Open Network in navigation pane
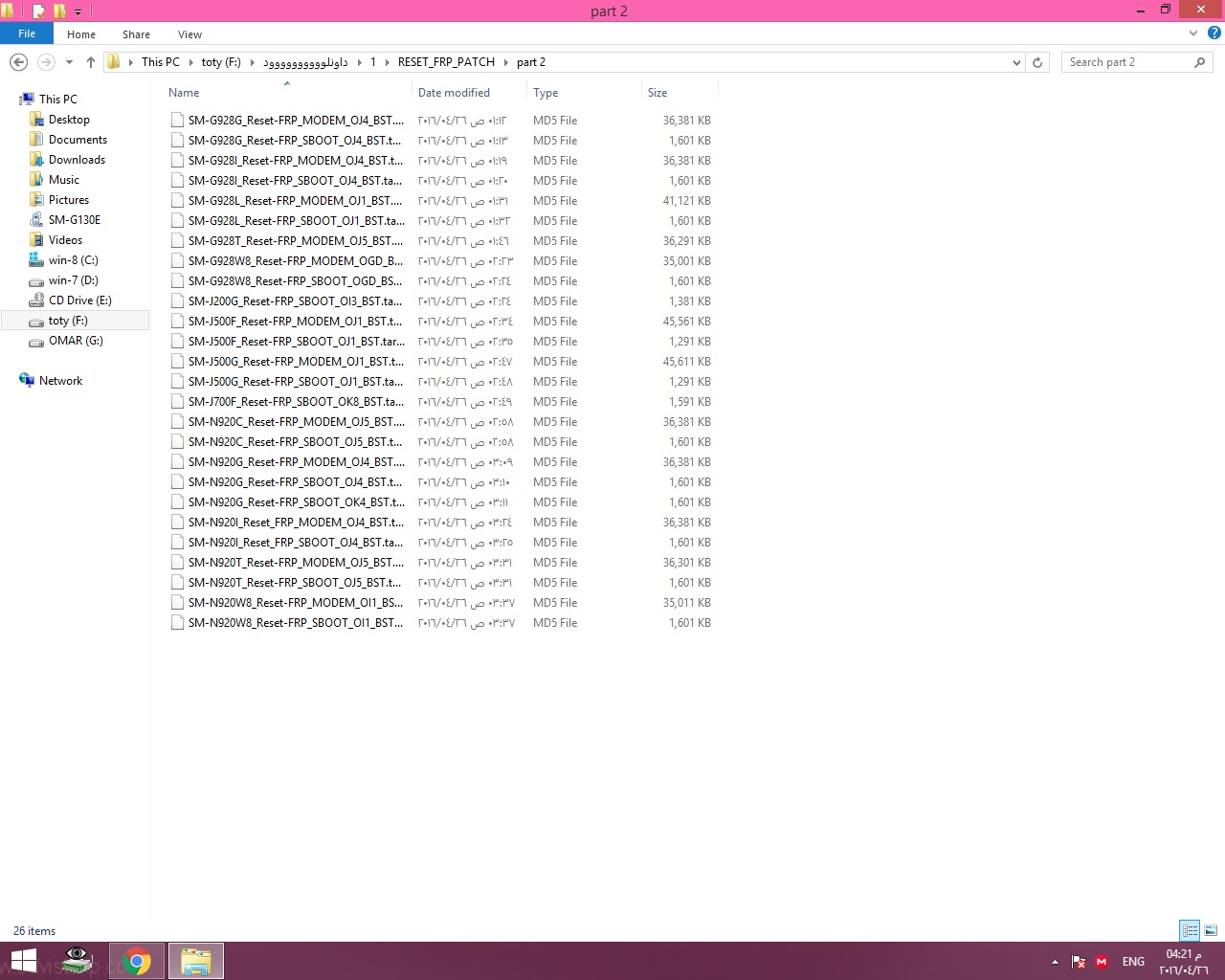 tap(60, 381)
